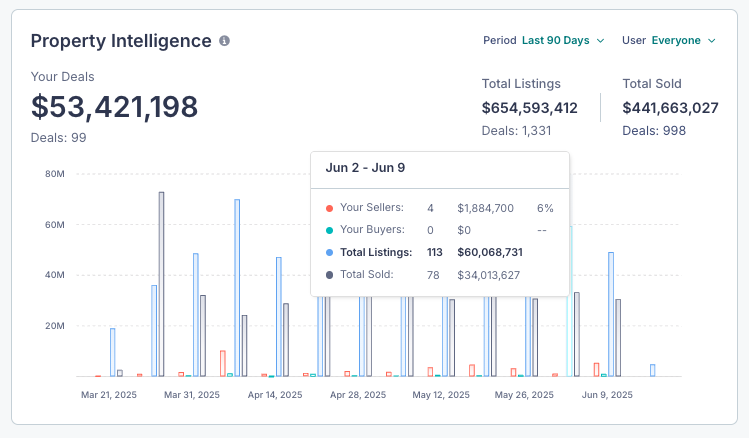Viewport: 749px width, 438px height.
Task: Click the Jun 2 - Jun 9 tooltip header
Action: coord(365,168)
